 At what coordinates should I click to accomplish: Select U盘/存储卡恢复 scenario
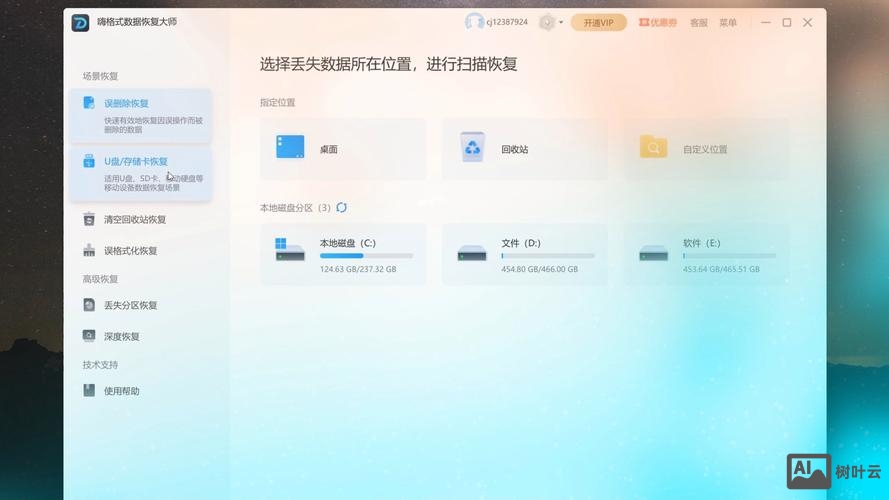141,173
